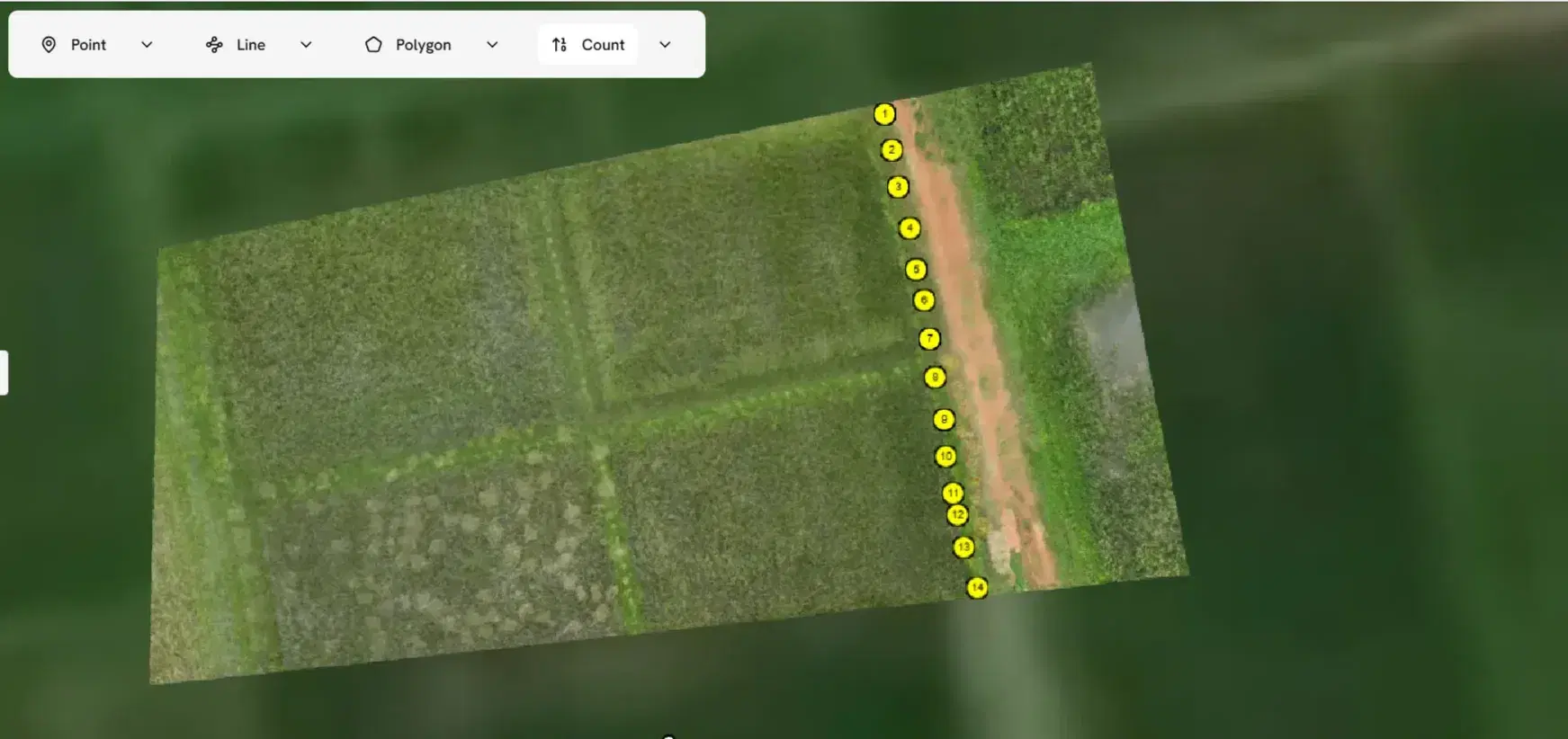Expand the Count tool dropdown chevron
Viewport: 1568px width, 739px height.
click(x=665, y=44)
